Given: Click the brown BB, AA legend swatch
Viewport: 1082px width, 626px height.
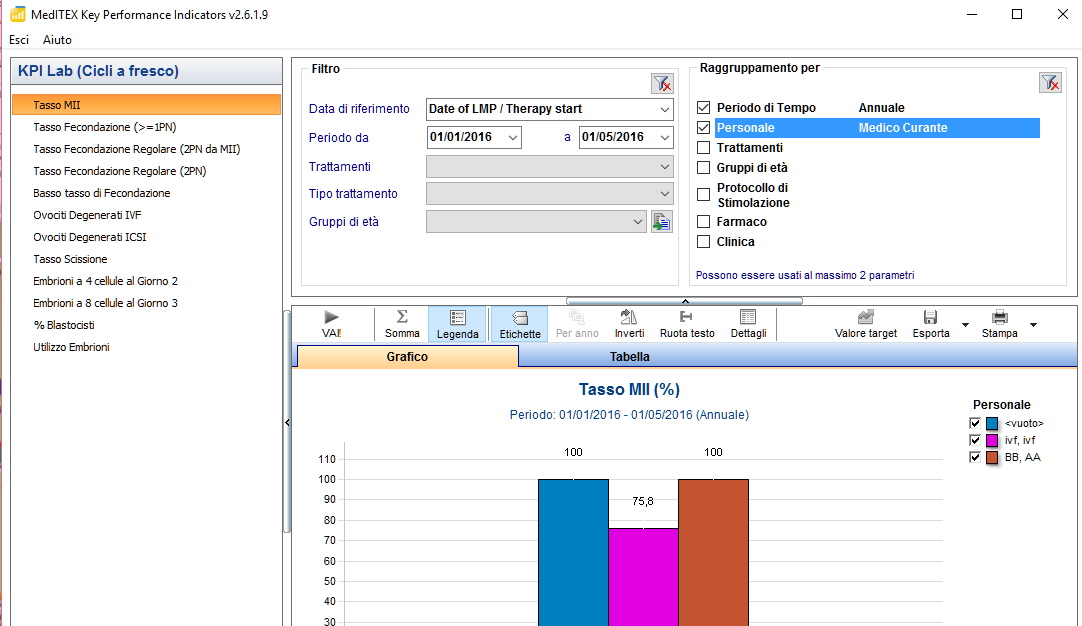Looking at the screenshot, I should pos(992,457).
